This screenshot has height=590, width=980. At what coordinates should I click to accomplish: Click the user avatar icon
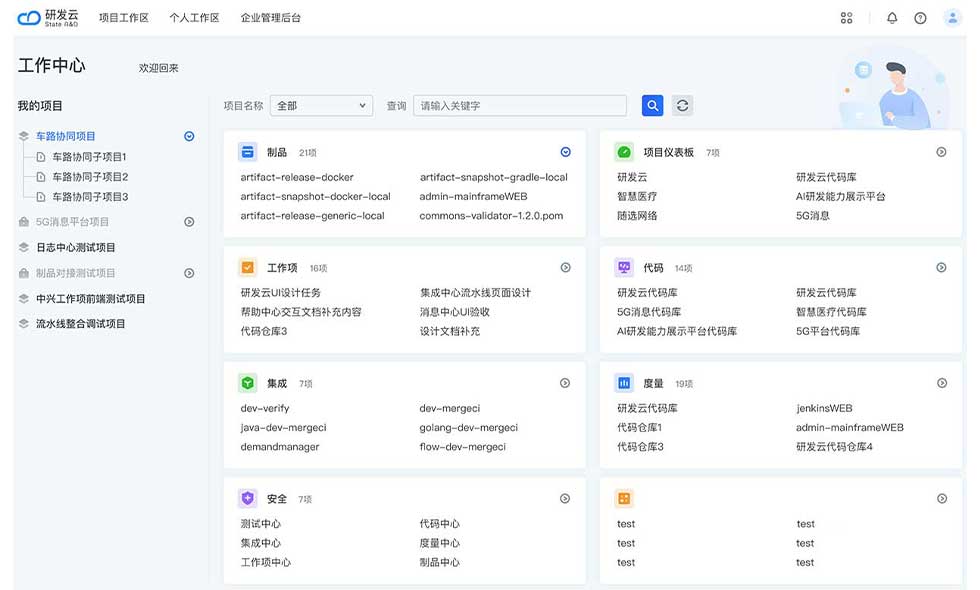[952, 18]
